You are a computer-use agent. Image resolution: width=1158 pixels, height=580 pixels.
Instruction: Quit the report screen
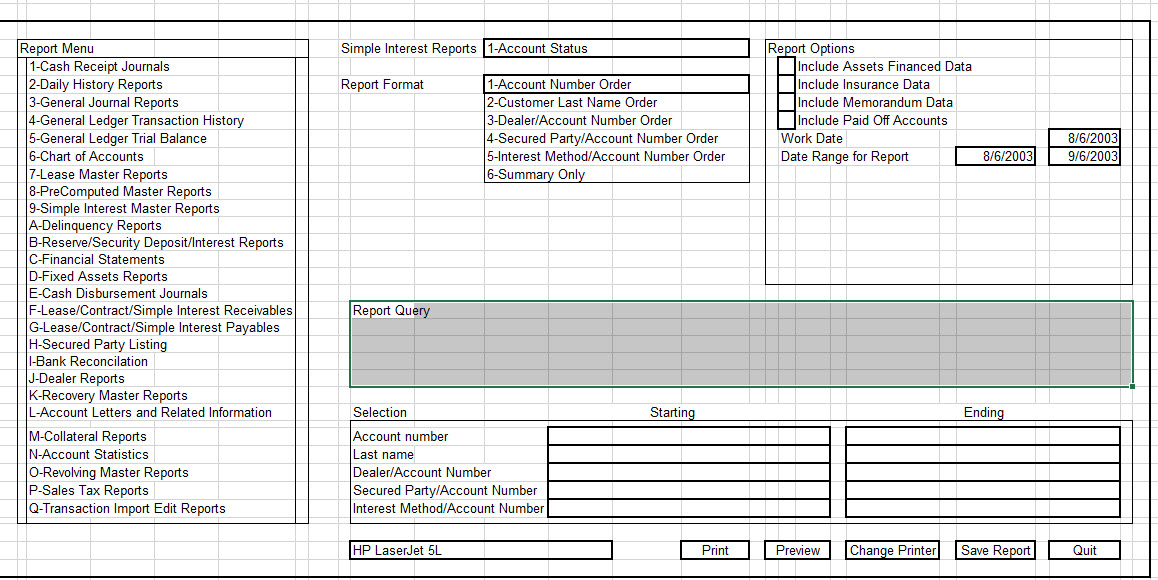1083,549
